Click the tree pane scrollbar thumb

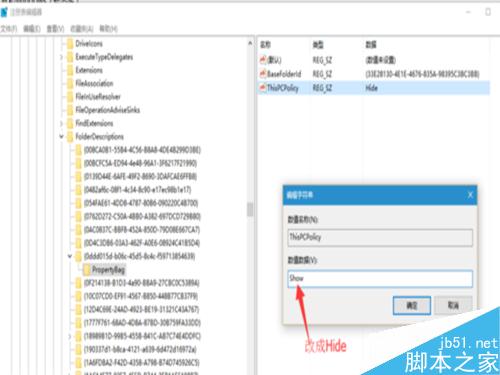tap(250, 209)
